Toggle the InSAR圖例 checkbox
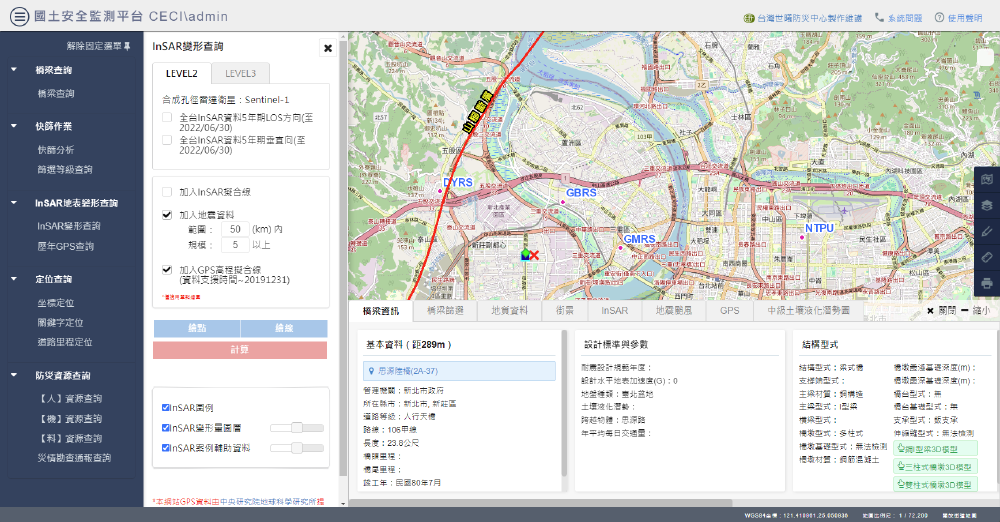This screenshot has width=1000, height=522. pos(166,408)
